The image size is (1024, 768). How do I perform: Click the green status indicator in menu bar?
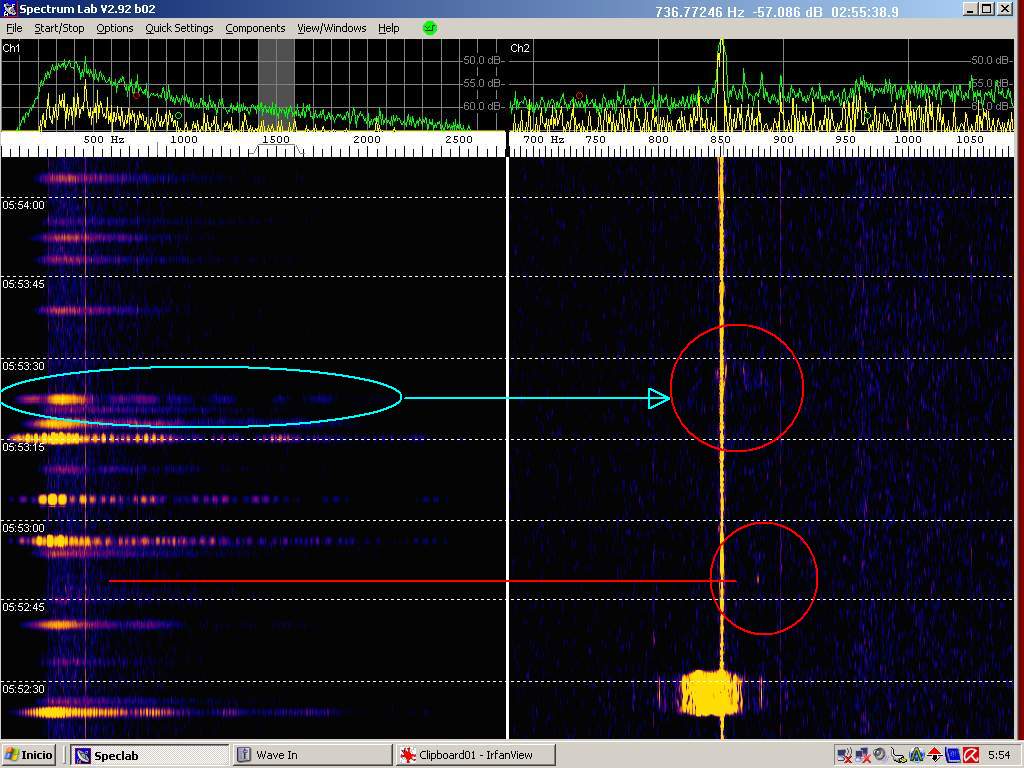pos(430,28)
